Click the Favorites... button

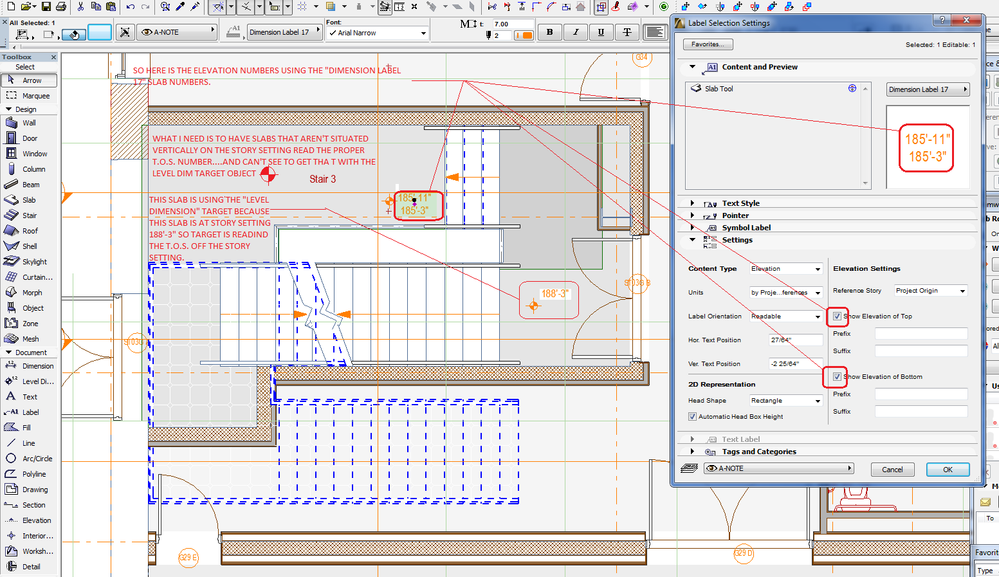tap(708, 44)
